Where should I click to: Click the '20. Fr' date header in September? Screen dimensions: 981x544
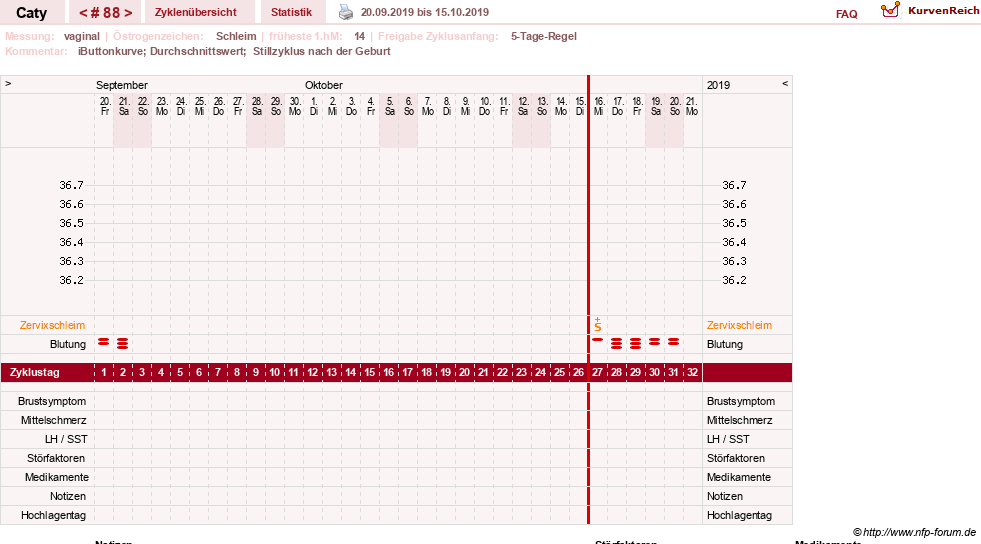click(x=104, y=106)
